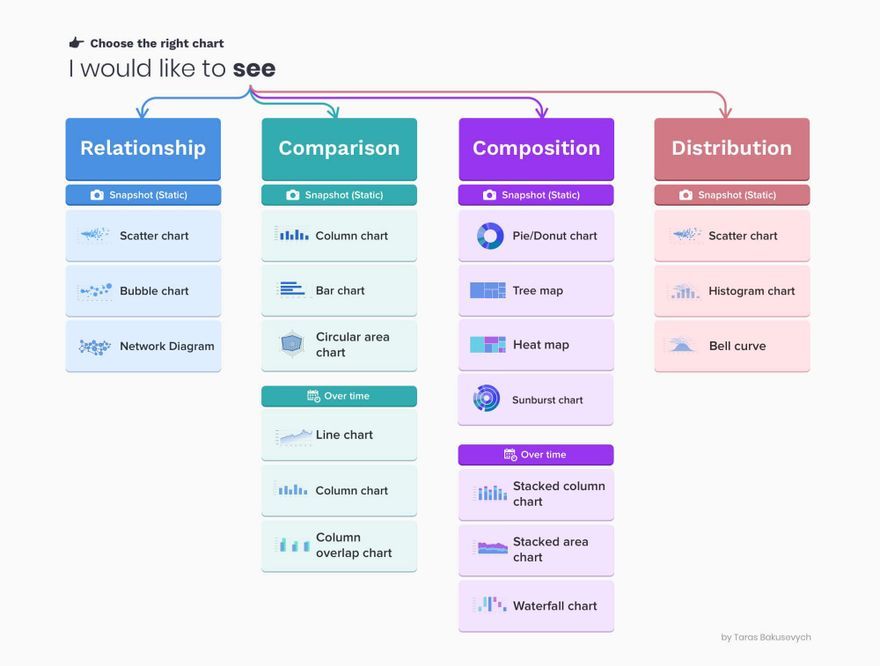Screen dimensions: 880x666
Task: Open the Distribution category header
Action: [x=732, y=149]
